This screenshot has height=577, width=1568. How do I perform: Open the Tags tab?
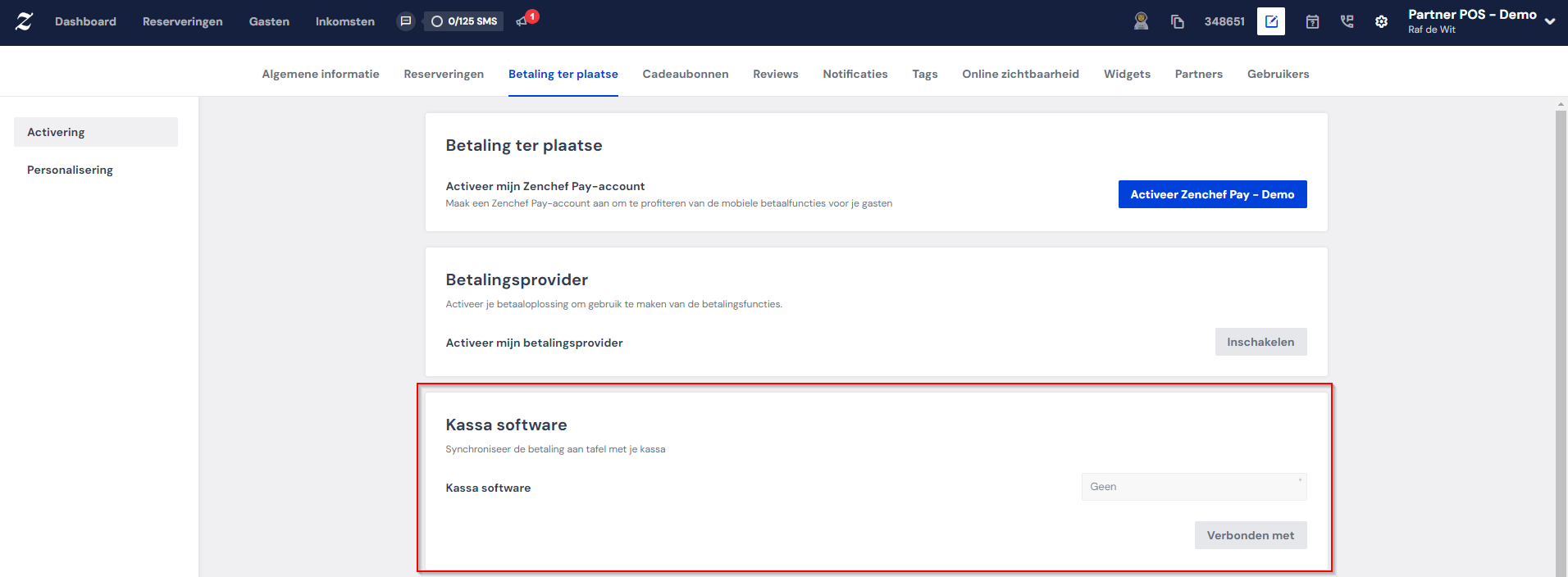click(925, 74)
